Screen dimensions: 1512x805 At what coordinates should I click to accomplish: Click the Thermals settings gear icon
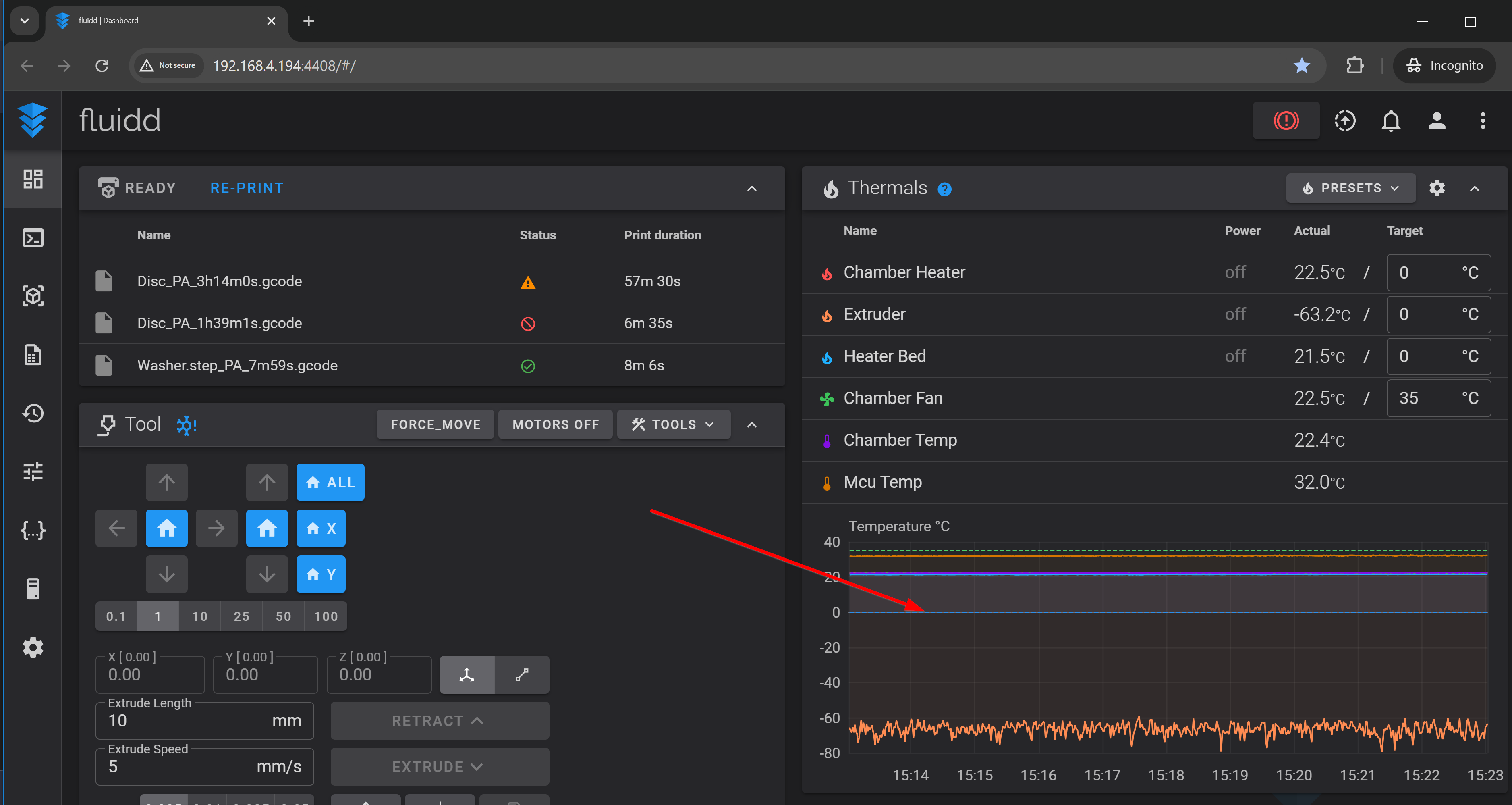pyautogui.click(x=1436, y=189)
